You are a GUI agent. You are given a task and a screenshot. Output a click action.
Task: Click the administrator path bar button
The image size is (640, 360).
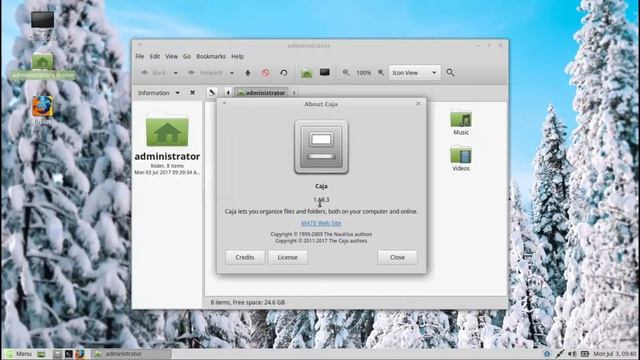262,93
